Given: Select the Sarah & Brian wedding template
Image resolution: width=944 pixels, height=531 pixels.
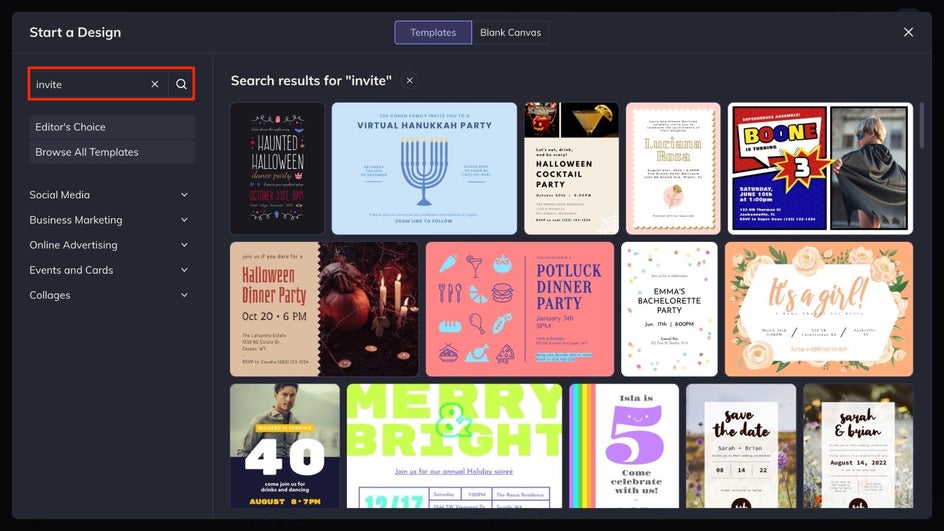Looking at the screenshot, I should [858, 446].
